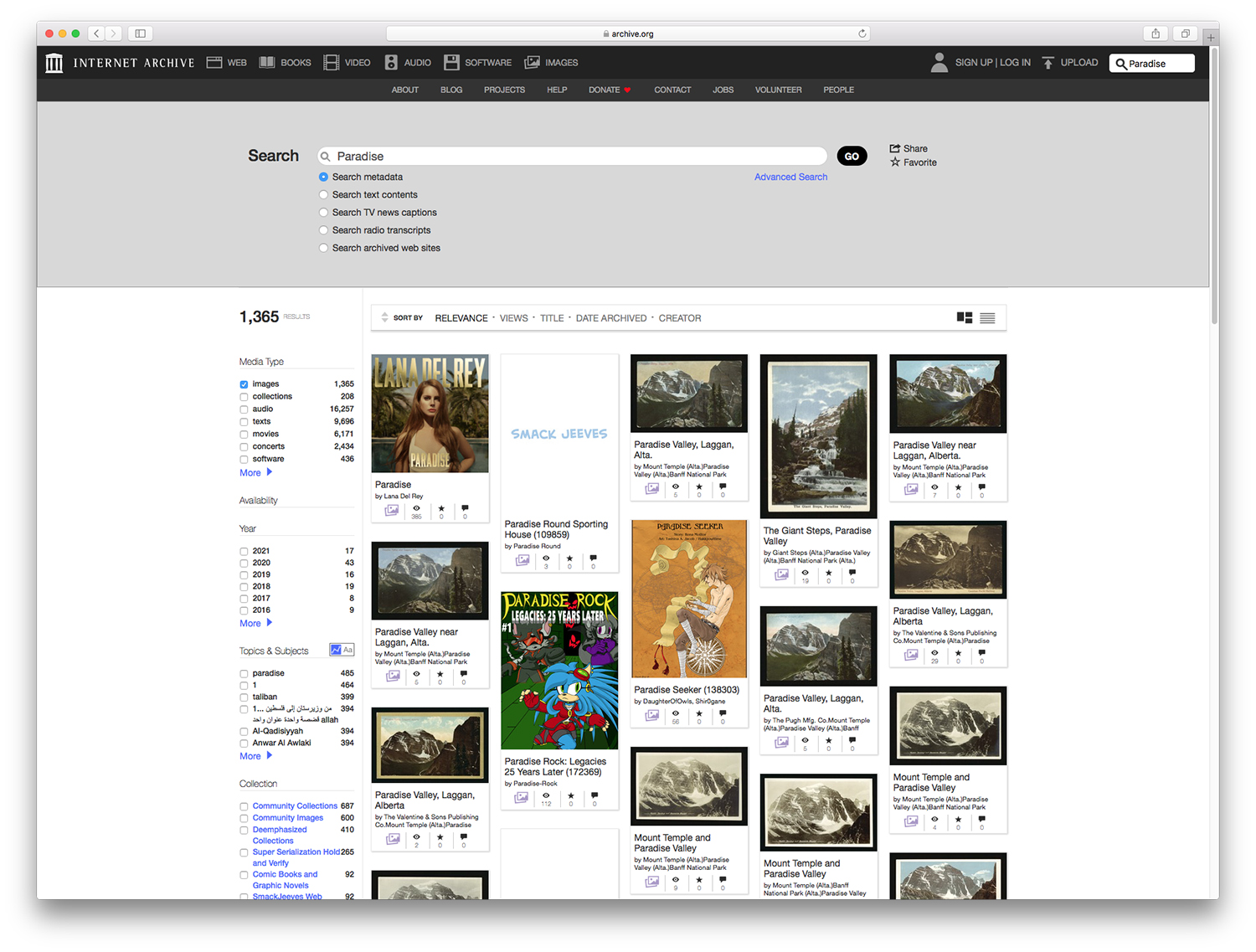Image resolution: width=1256 pixels, height=952 pixels.
Task: Toggle the Safari sidebar button
Action: [x=140, y=33]
